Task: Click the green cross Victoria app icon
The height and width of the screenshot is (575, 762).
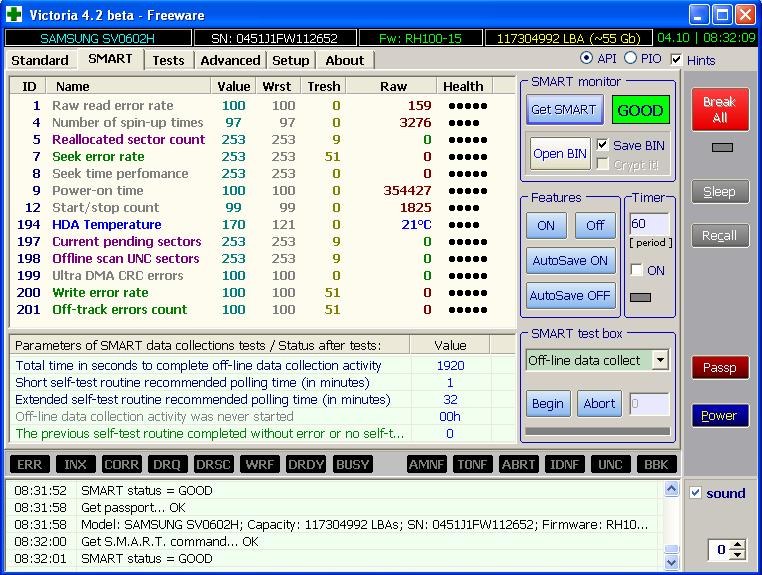Action: (14, 15)
